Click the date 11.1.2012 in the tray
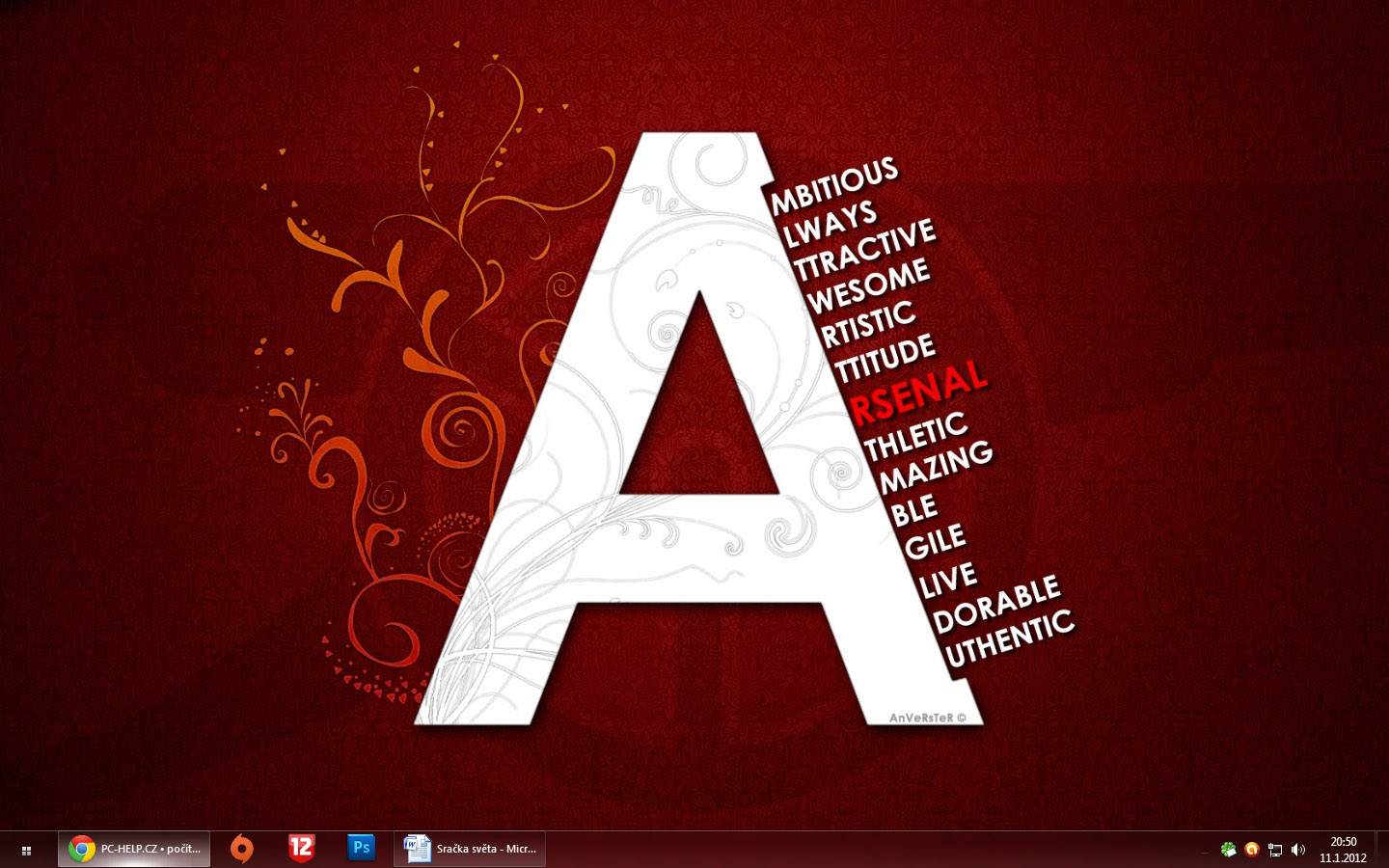The width and height of the screenshot is (1389, 868). (x=1343, y=857)
